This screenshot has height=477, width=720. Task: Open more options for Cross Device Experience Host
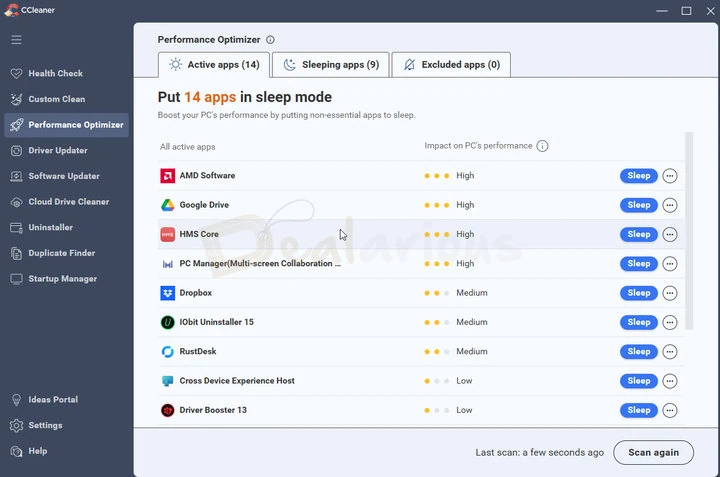tap(670, 381)
